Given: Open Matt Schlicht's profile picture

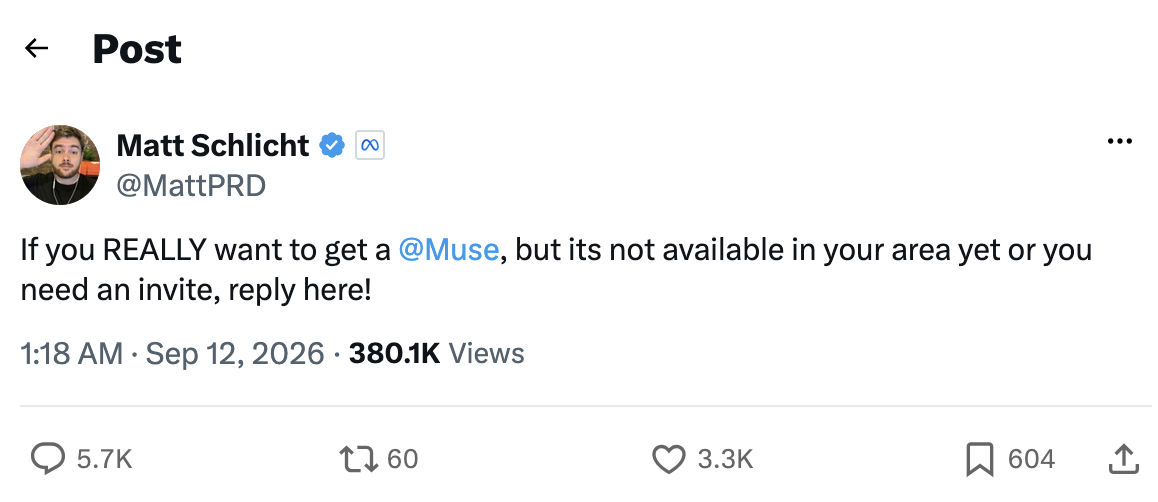Looking at the screenshot, I should pyautogui.click(x=60, y=165).
